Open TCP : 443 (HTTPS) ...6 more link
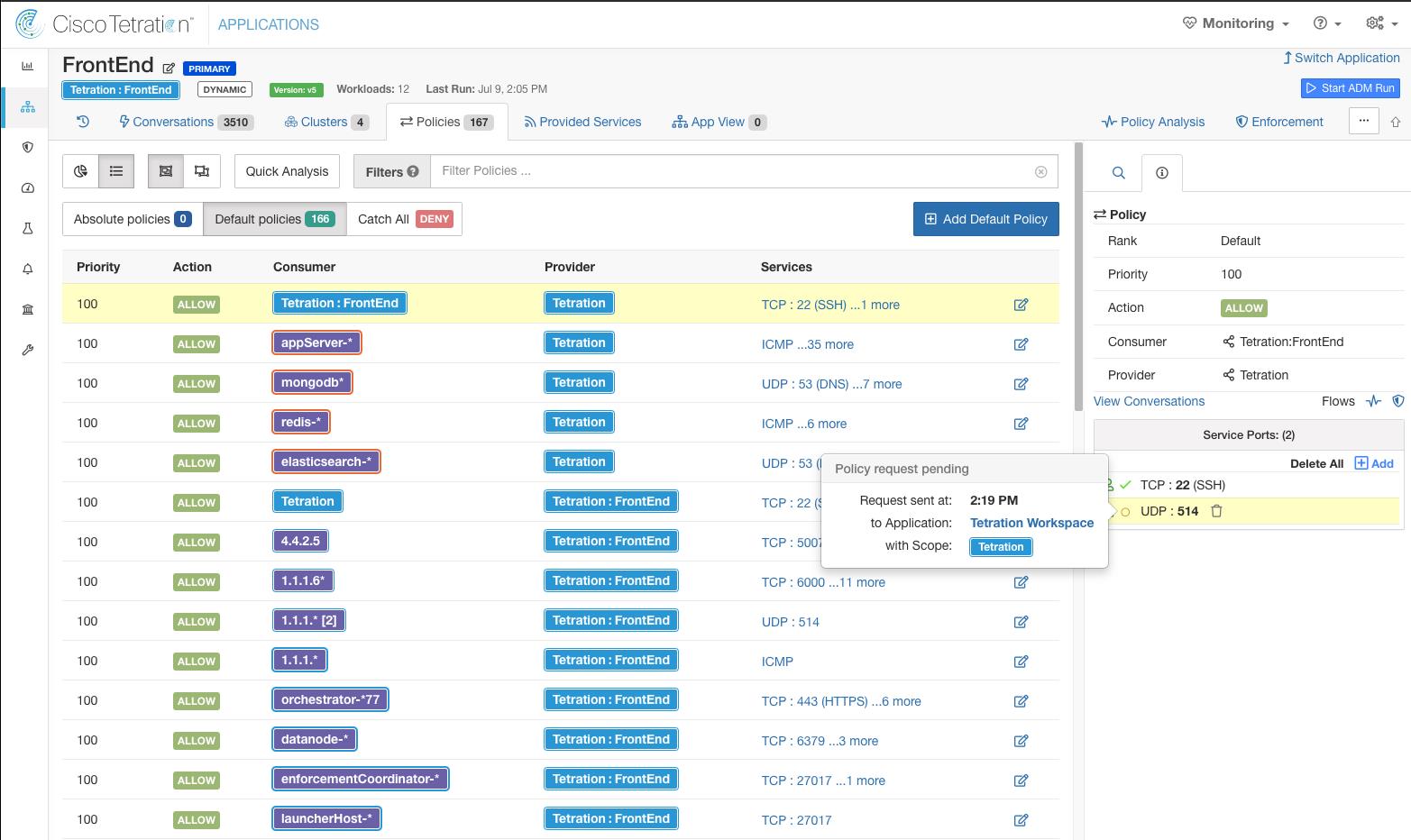Image resolution: width=1411 pixels, height=840 pixels. point(841,701)
